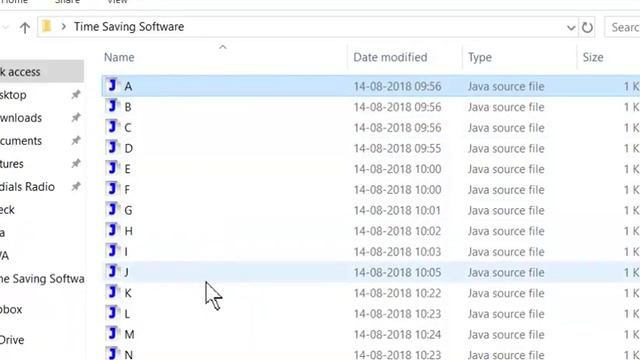Click the pin icon beside Radio folder
This screenshot has width=640, height=360.
point(76,187)
